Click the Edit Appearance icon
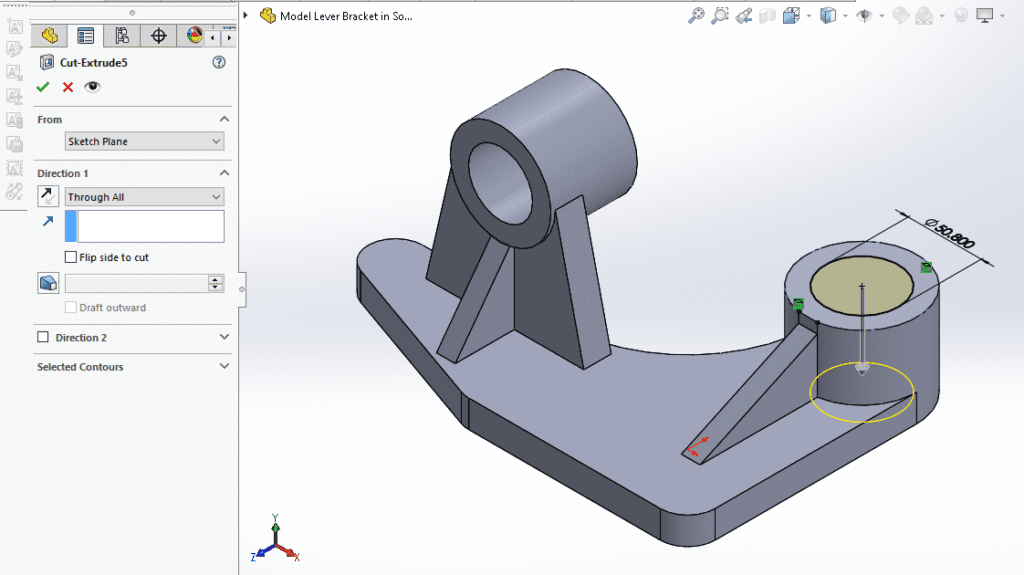This screenshot has height=575, width=1024. pyautogui.click(x=901, y=16)
